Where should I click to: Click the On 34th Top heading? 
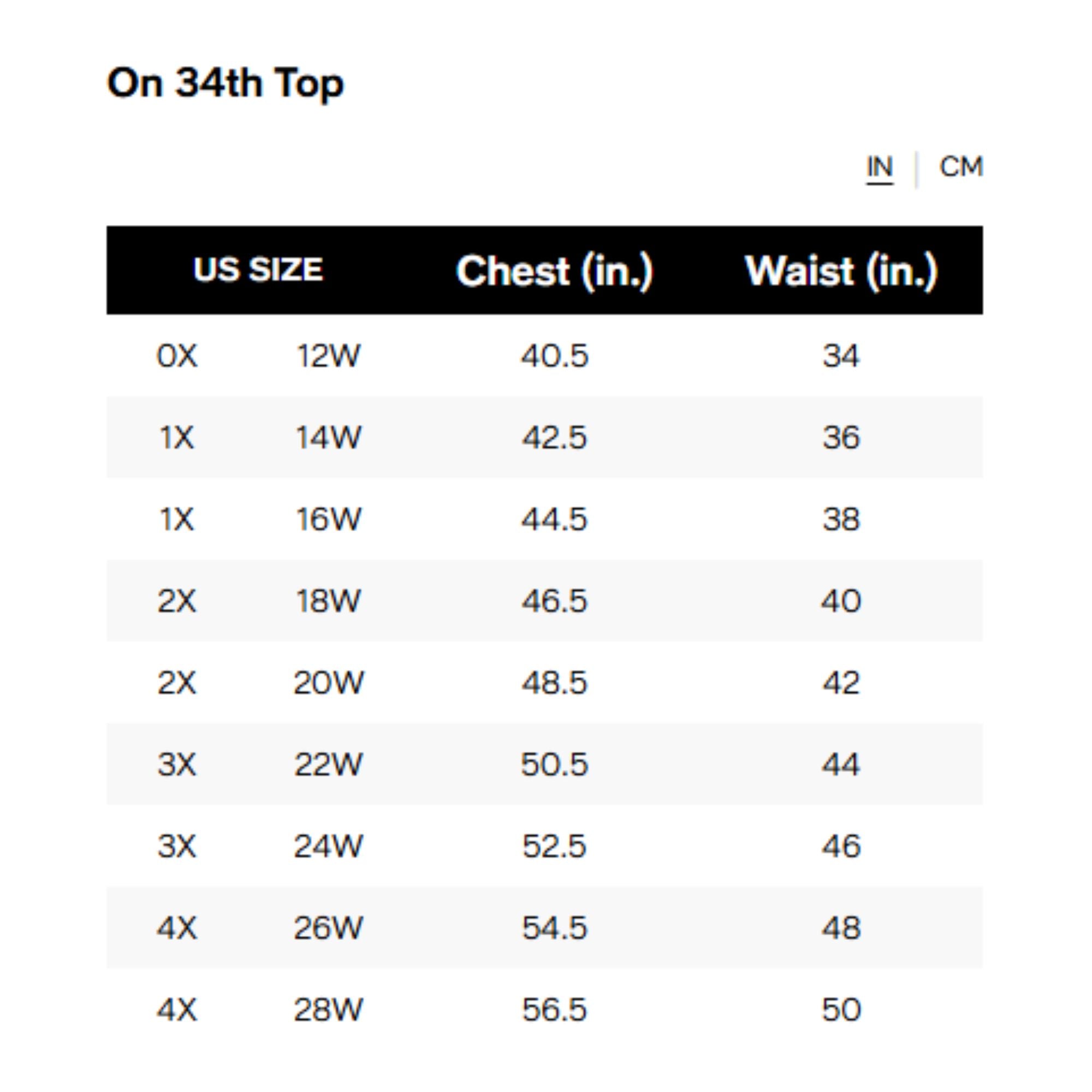225,84
